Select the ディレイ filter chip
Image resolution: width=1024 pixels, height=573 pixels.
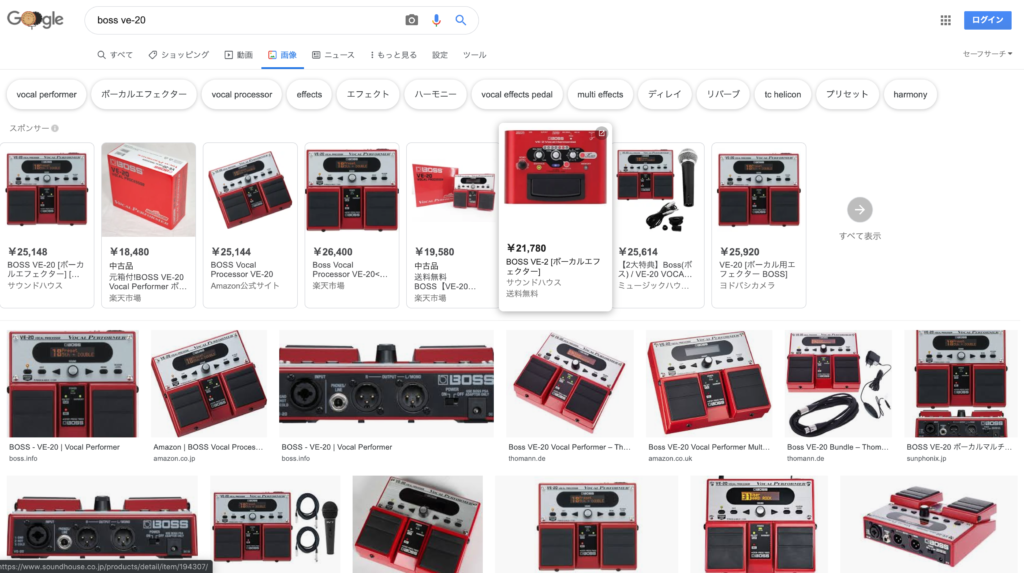[664, 95]
